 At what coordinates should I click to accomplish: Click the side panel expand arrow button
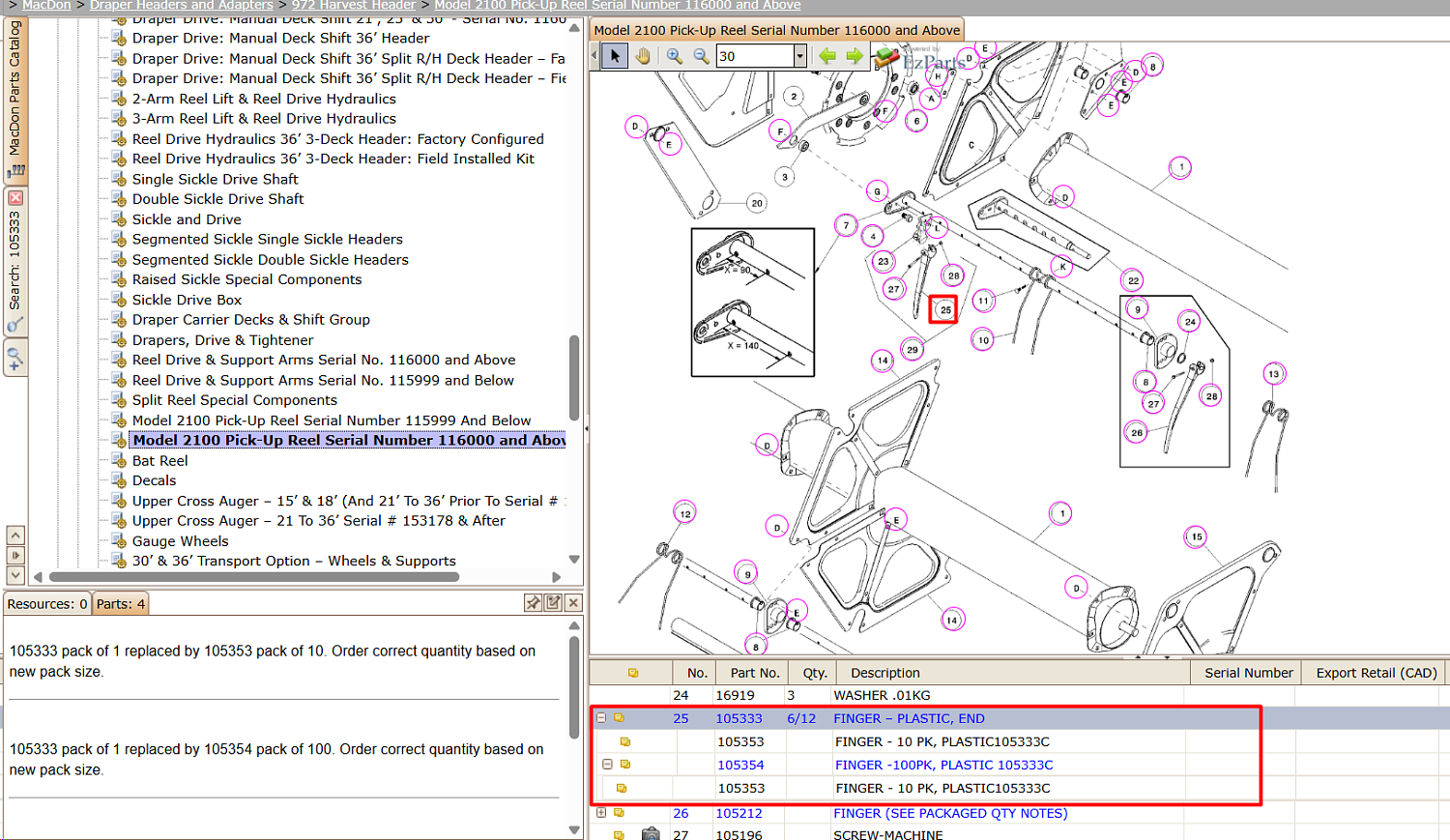pyautogui.click(x=15, y=556)
